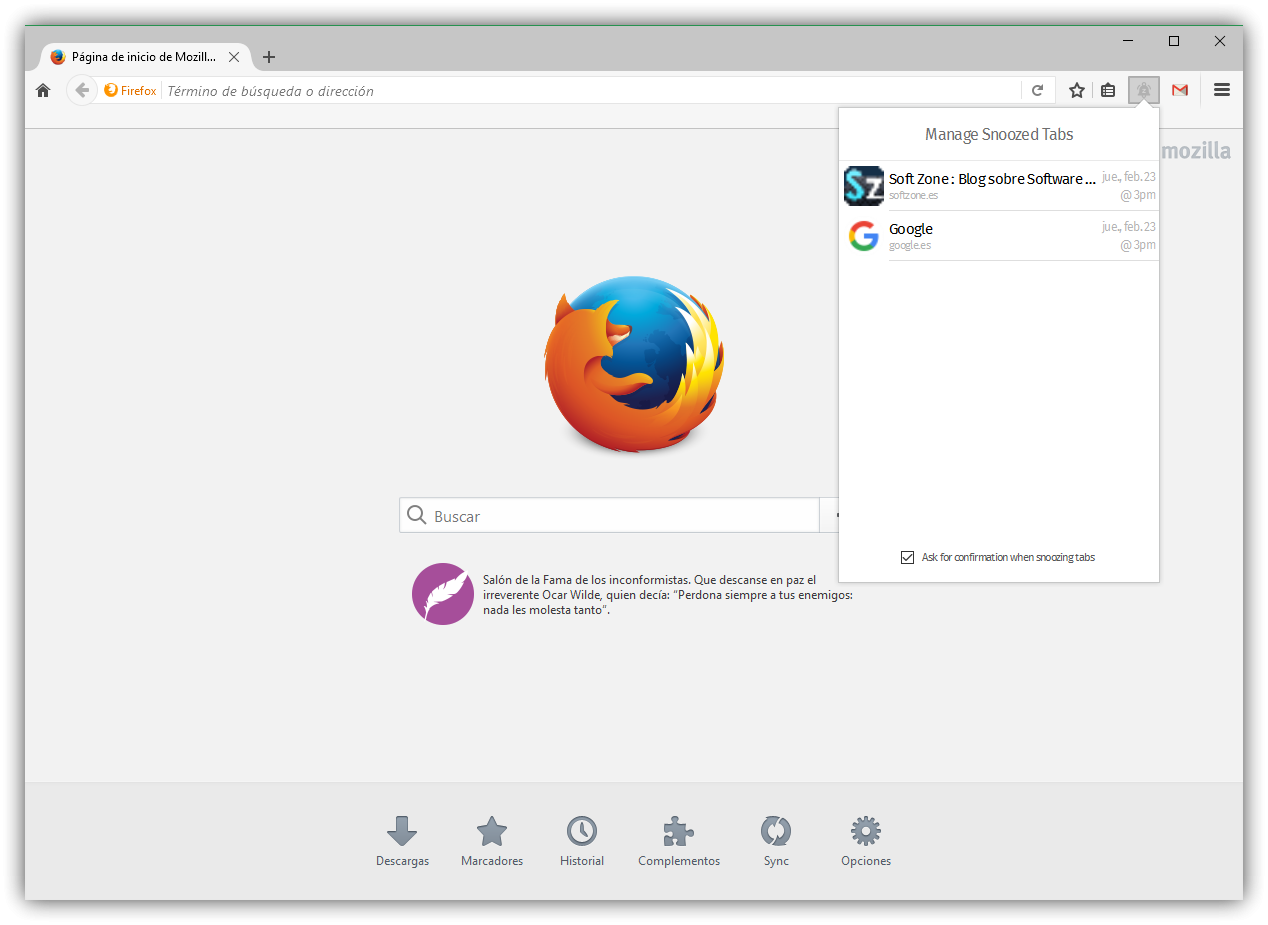
Task: Click the Salón de la Fama snippet text
Action: [668, 595]
